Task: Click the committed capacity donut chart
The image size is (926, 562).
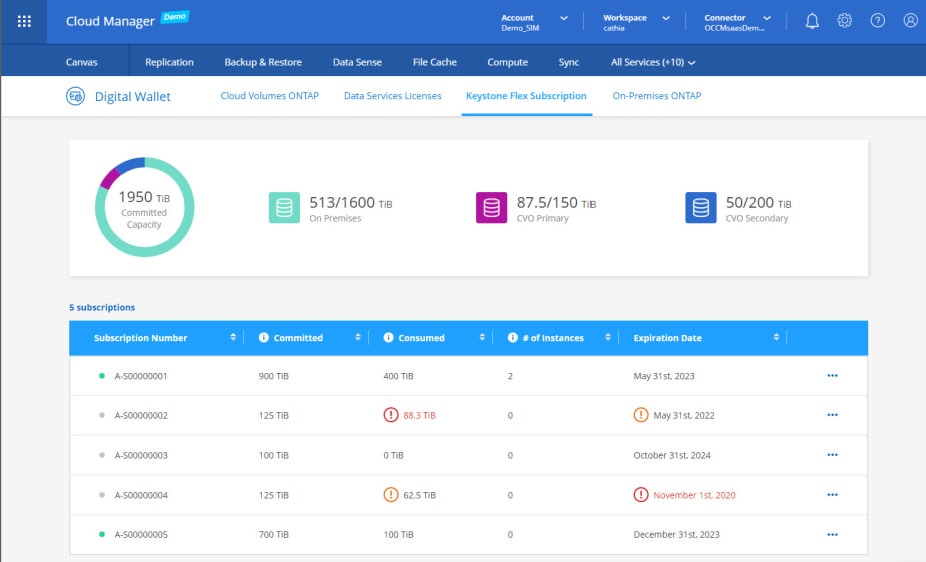Action: (x=144, y=207)
